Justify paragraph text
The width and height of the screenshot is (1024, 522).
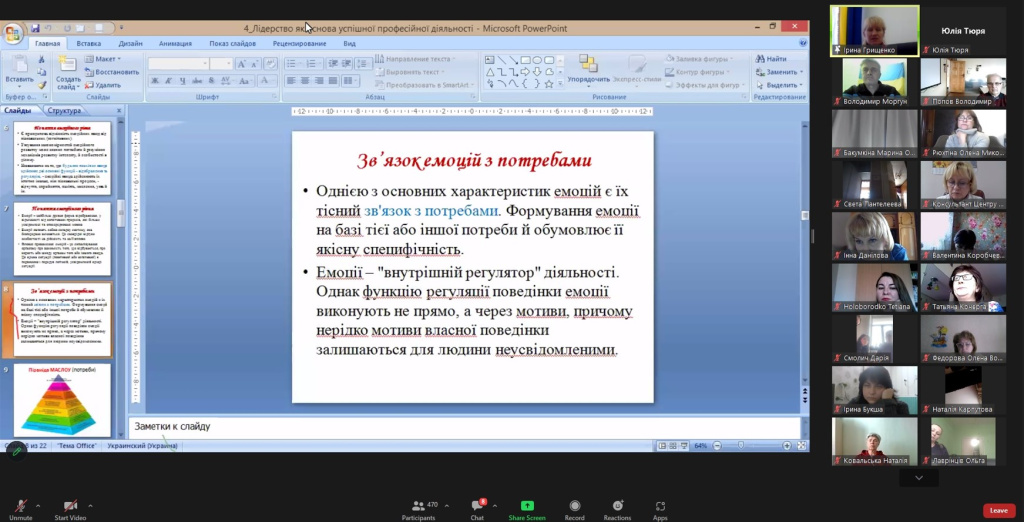(x=332, y=81)
